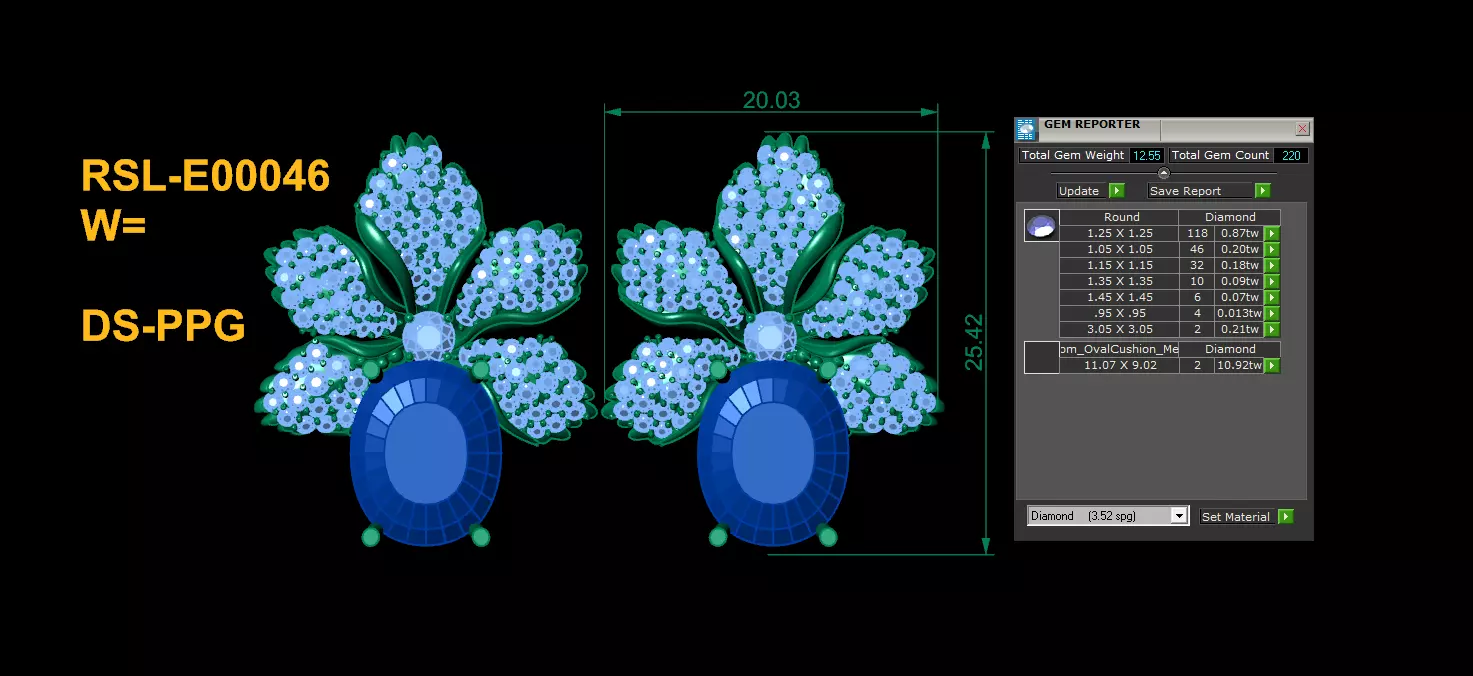Viewport: 1473px width, 676px height.
Task: Click the Total Gem Count value 220
Action: (1291, 156)
